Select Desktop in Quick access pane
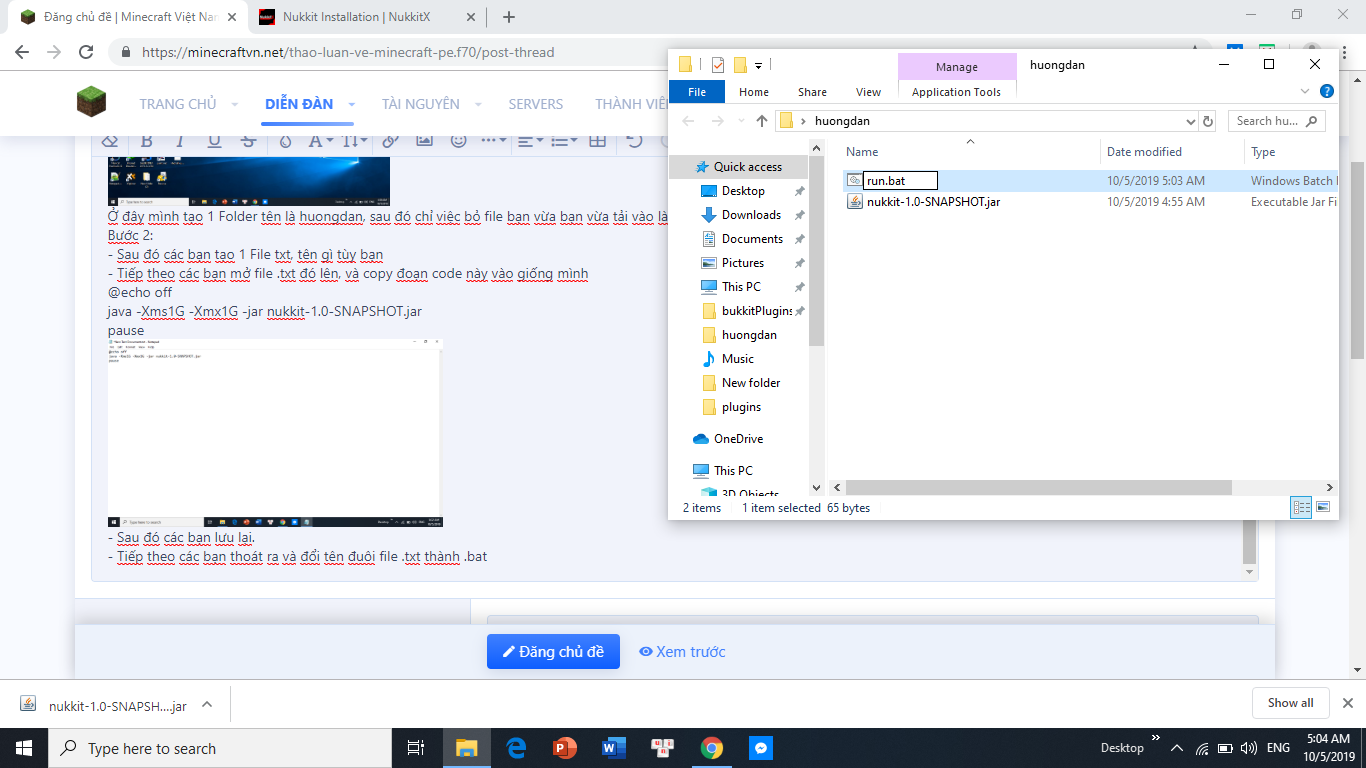Screen dimensions: 1366x768 click(743, 191)
